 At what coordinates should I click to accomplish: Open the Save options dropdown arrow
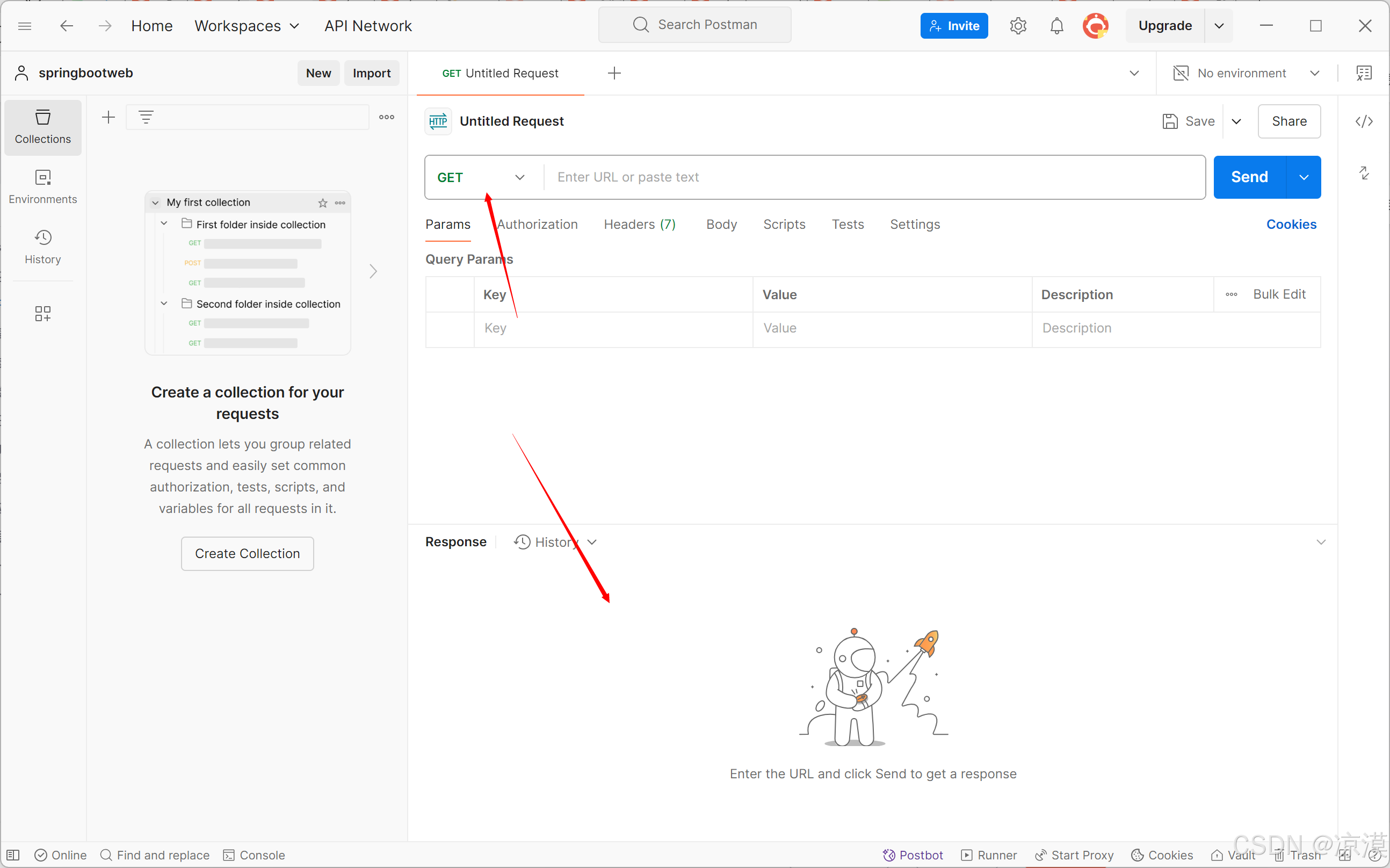1237,121
